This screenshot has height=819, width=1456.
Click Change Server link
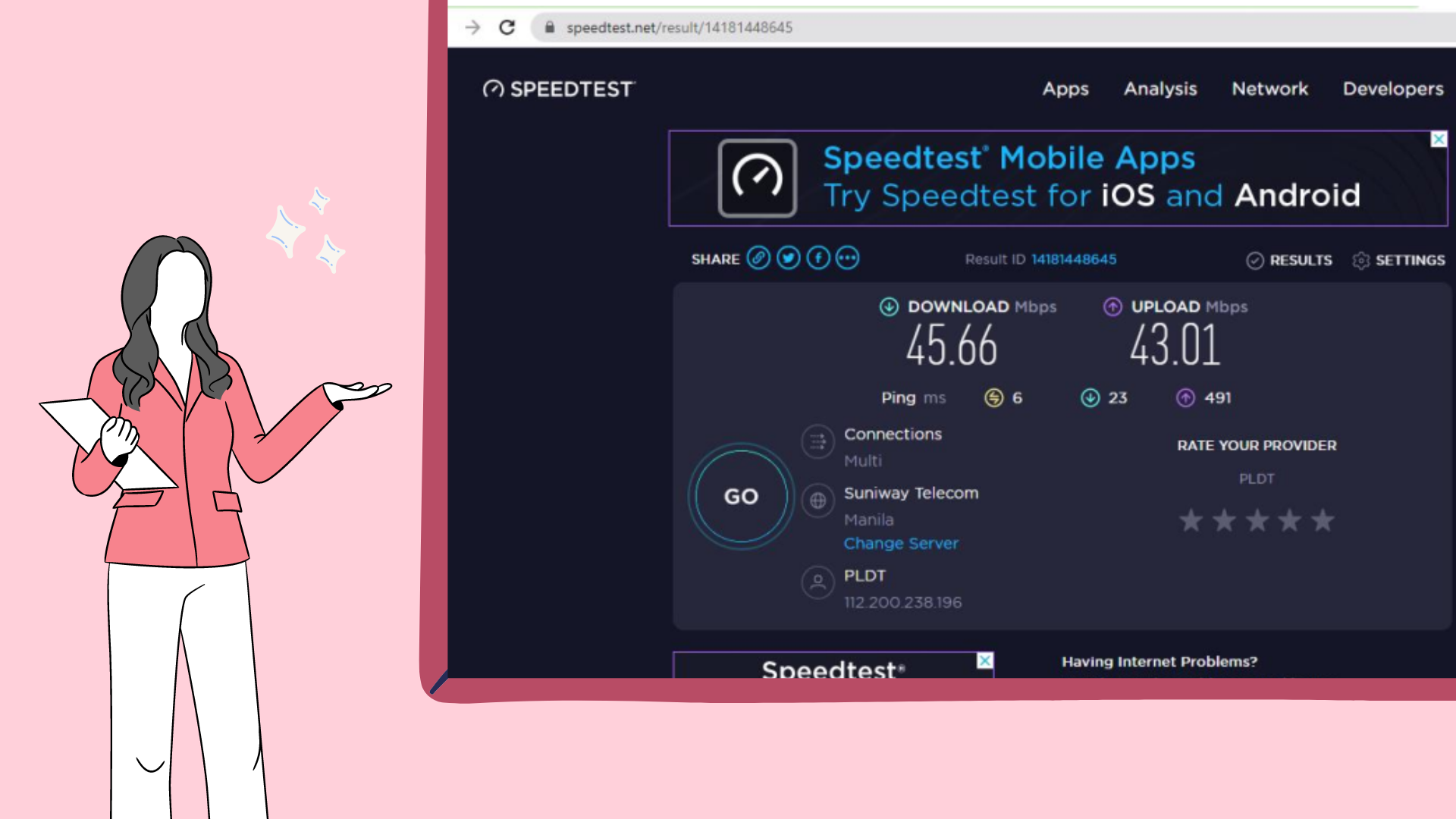tap(901, 543)
